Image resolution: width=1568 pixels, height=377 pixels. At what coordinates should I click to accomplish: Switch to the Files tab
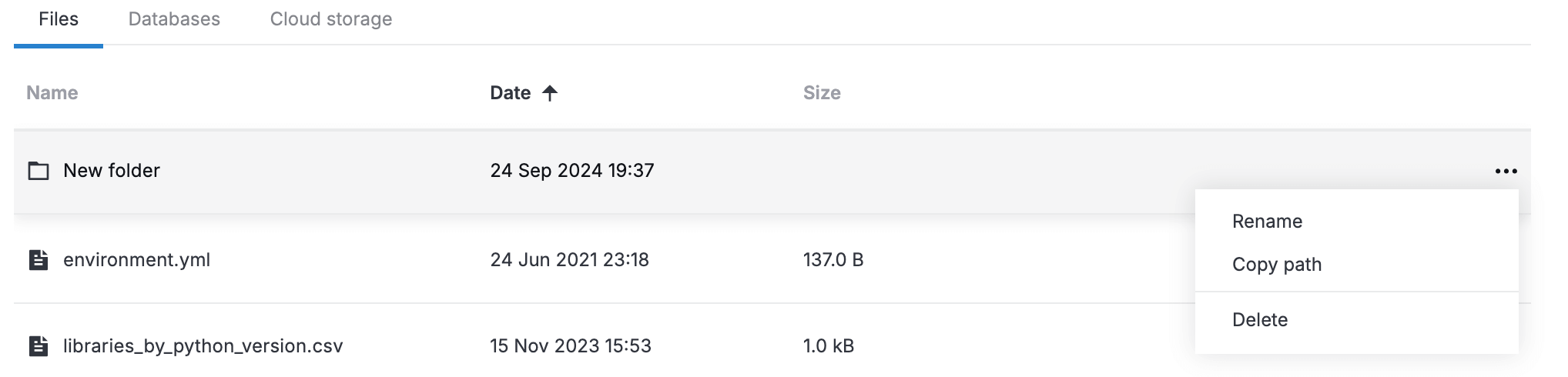pyautogui.click(x=59, y=19)
